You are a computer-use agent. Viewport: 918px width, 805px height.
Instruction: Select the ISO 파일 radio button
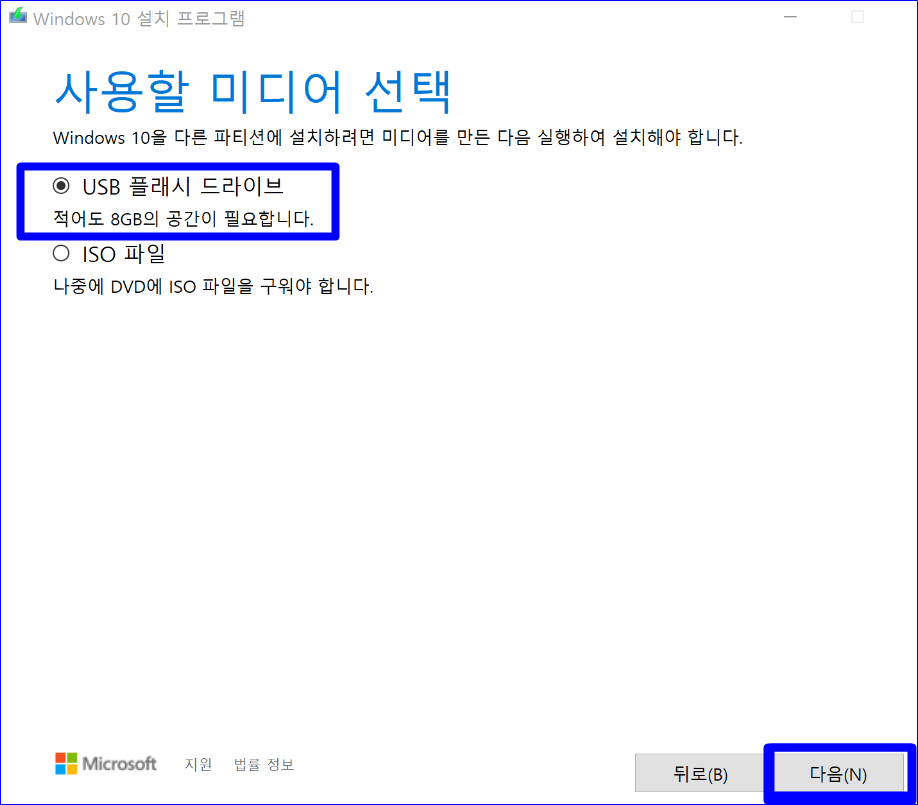61,254
